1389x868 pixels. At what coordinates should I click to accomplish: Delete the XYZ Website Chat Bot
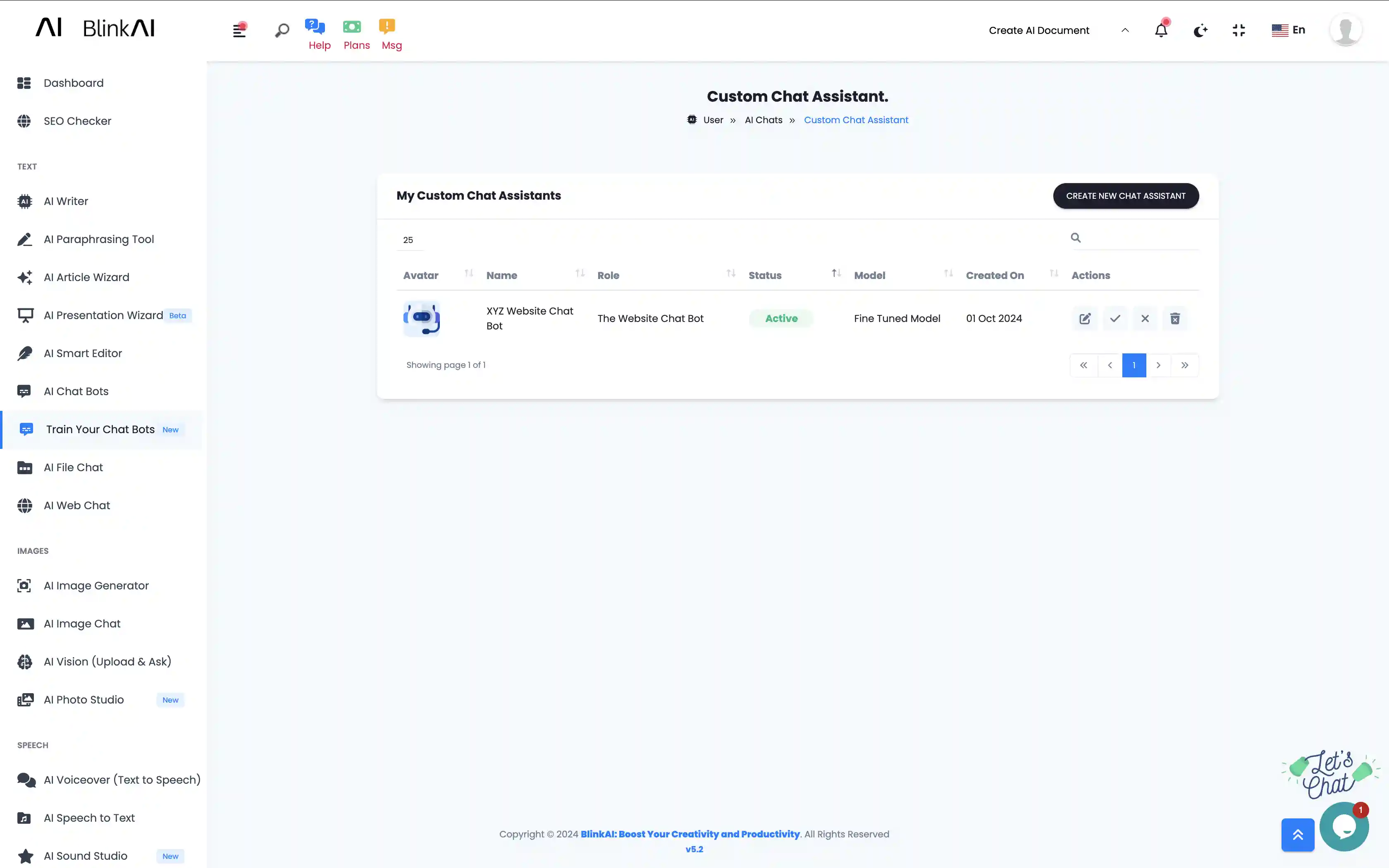(1175, 318)
